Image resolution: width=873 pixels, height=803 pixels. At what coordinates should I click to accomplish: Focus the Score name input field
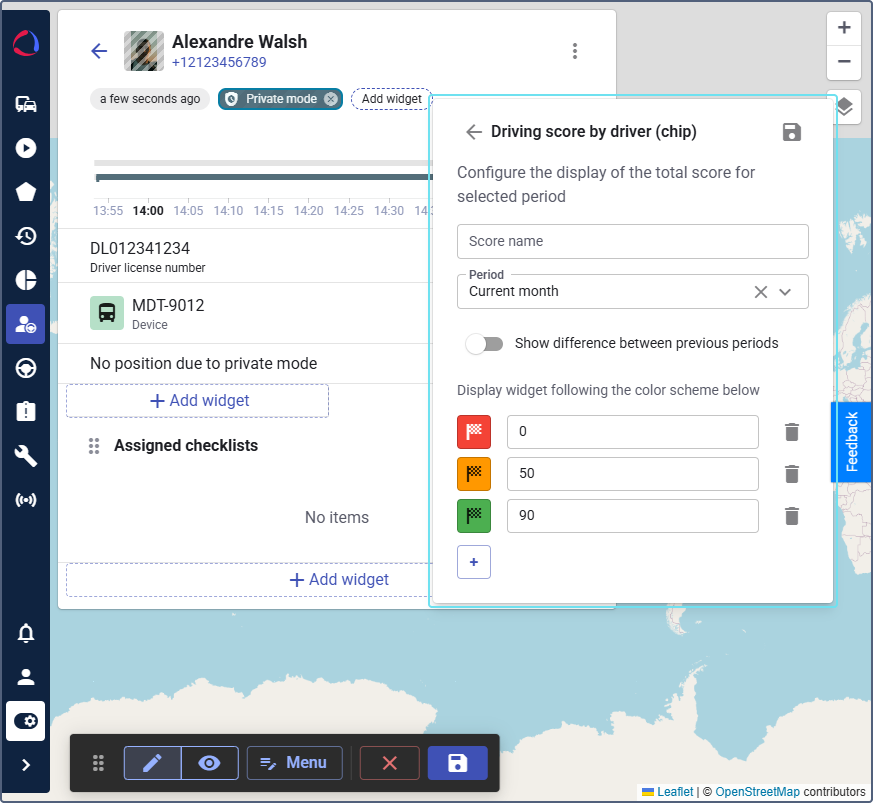[x=632, y=242]
